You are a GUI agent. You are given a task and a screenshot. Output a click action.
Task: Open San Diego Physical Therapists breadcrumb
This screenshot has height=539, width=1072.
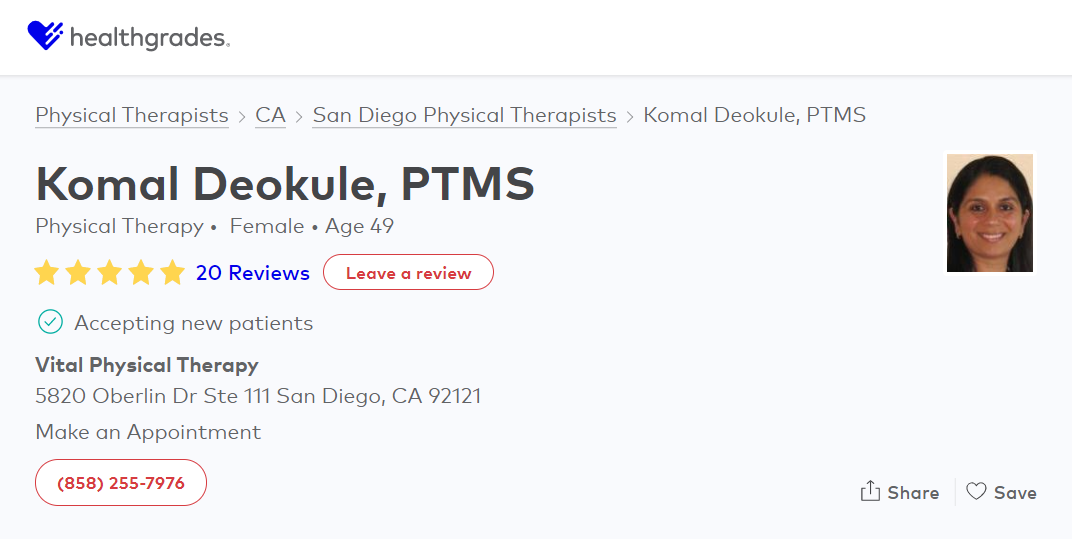click(x=464, y=115)
